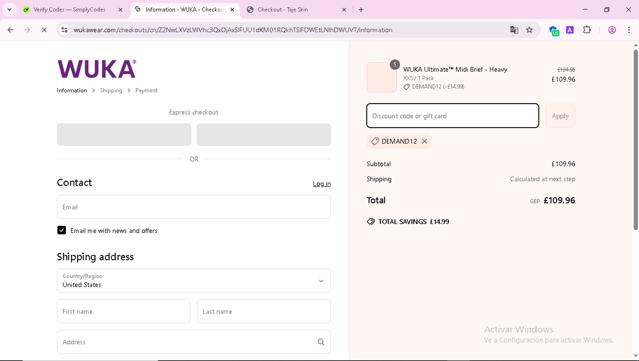Switch to the Verify Codes SimplyCodes tab
This screenshot has width=639, height=361.
tap(69, 9)
